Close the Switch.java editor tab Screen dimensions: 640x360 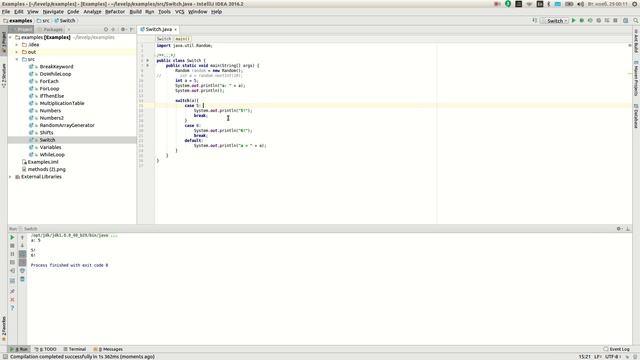point(176,29)
